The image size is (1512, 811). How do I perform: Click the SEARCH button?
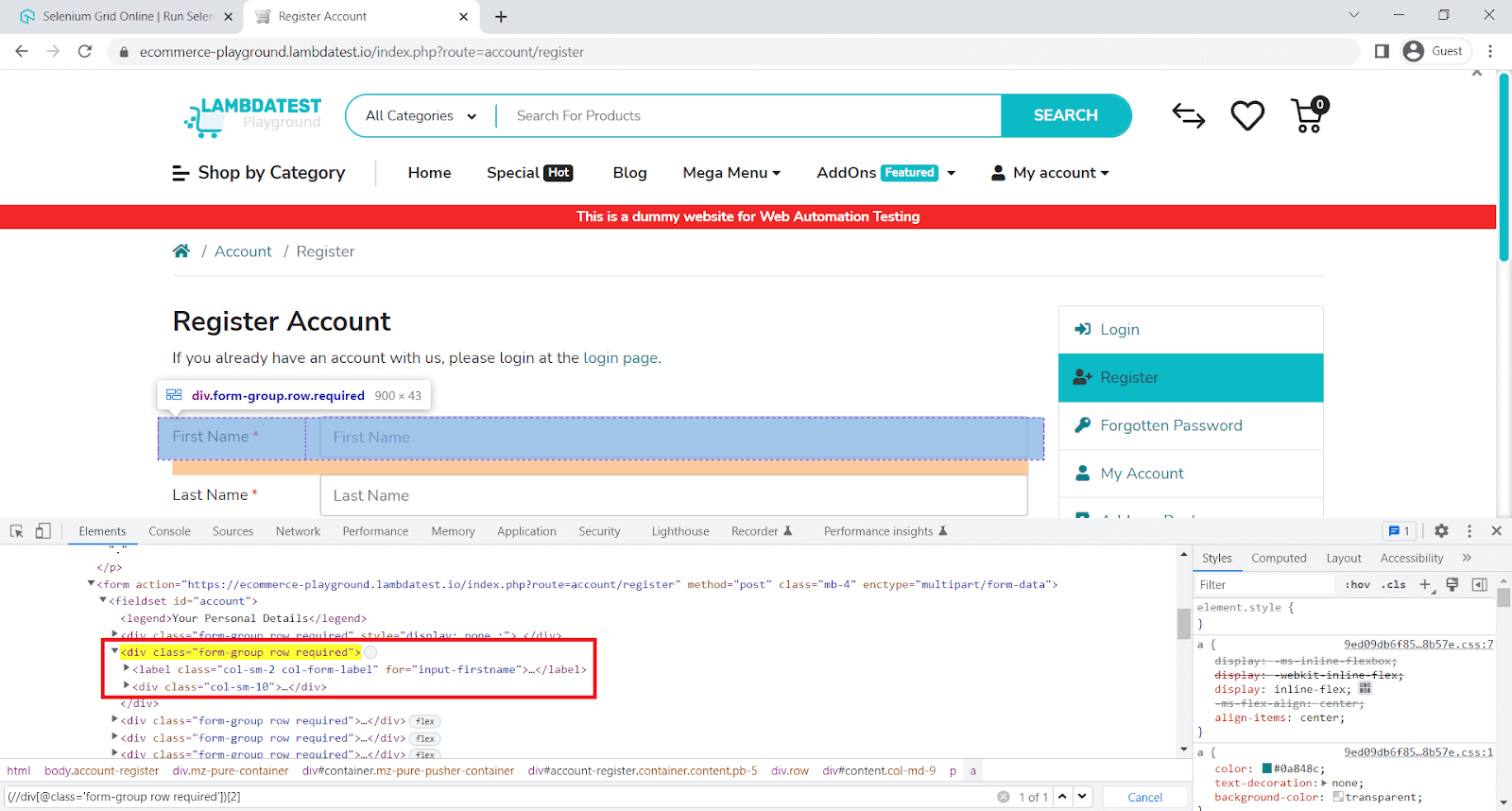(1066, 115)
